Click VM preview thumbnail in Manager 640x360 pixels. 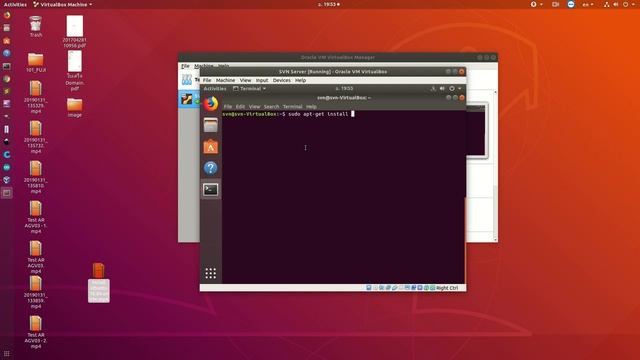477,131
